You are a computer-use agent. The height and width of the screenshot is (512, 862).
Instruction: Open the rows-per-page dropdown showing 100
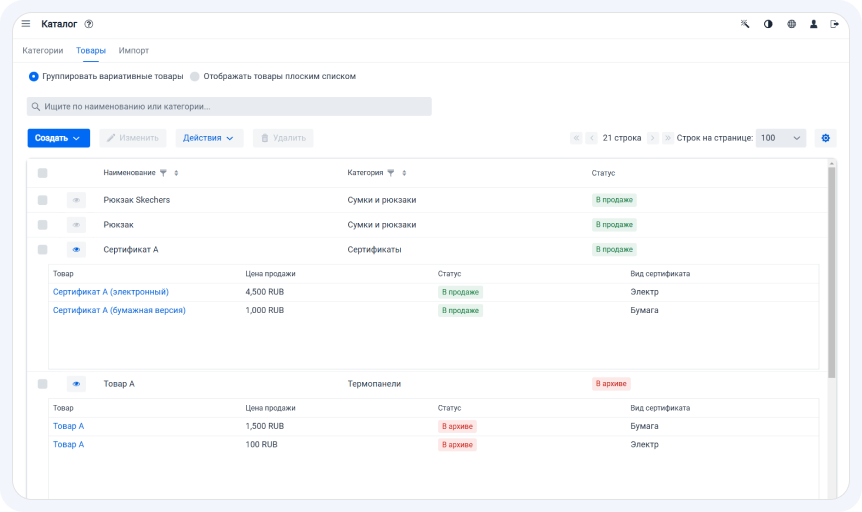[781, 138]
